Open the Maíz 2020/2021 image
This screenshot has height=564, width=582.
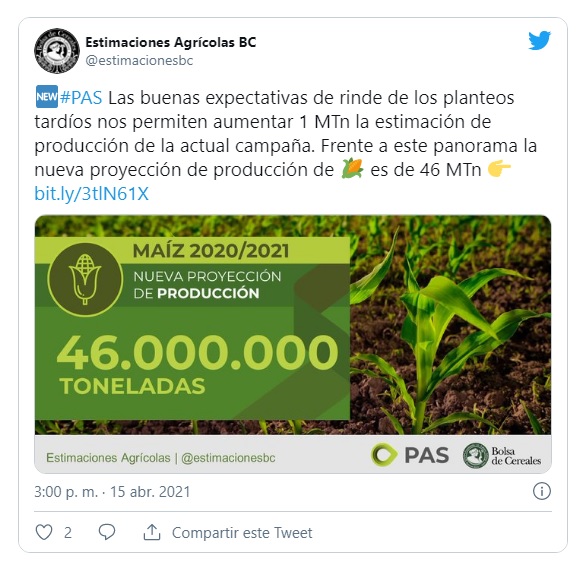[x=293, y=344]
